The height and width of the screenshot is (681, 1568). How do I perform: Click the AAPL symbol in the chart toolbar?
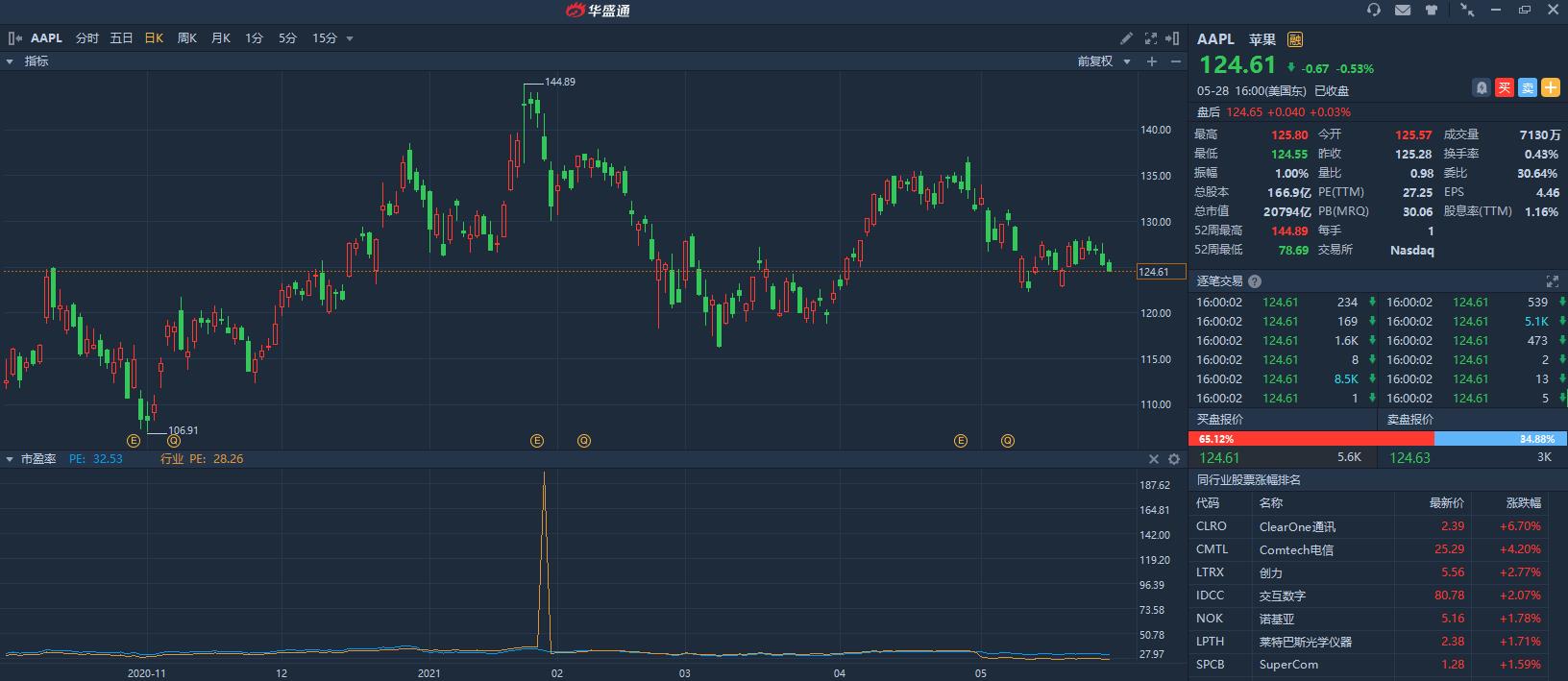click(x=46, y=38)
